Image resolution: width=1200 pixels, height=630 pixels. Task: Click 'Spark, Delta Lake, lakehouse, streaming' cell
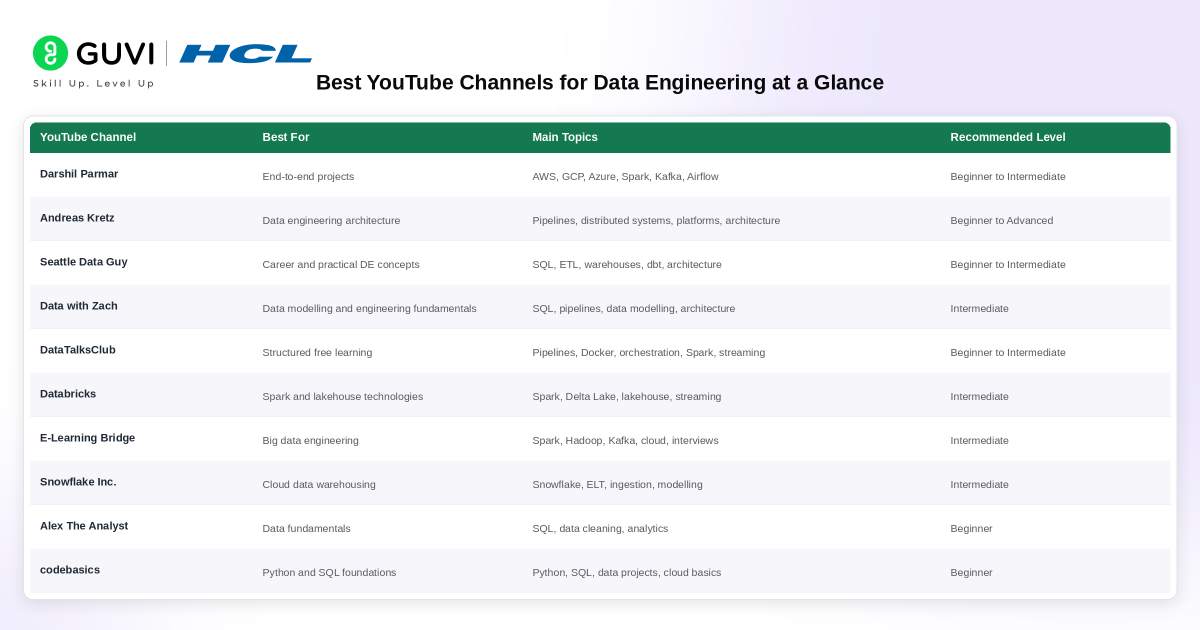pyautogui.click(x=626, y=397)
